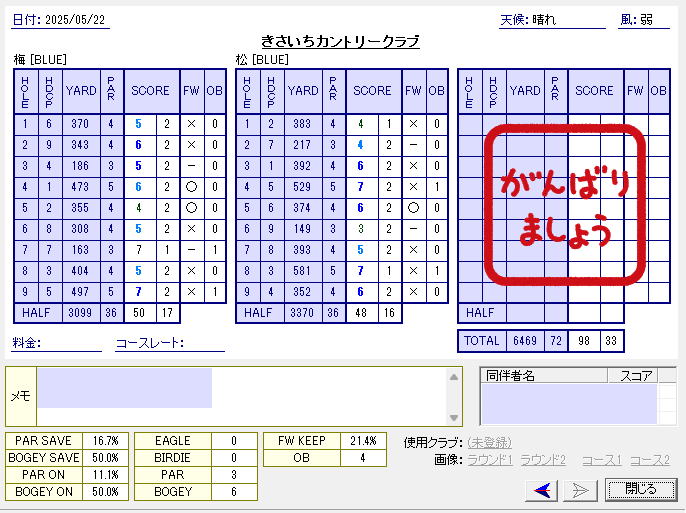This screenshot has width=686, height=513.
Task: Click the 天候: 晴れ weather field
Action: click(552, 20)
